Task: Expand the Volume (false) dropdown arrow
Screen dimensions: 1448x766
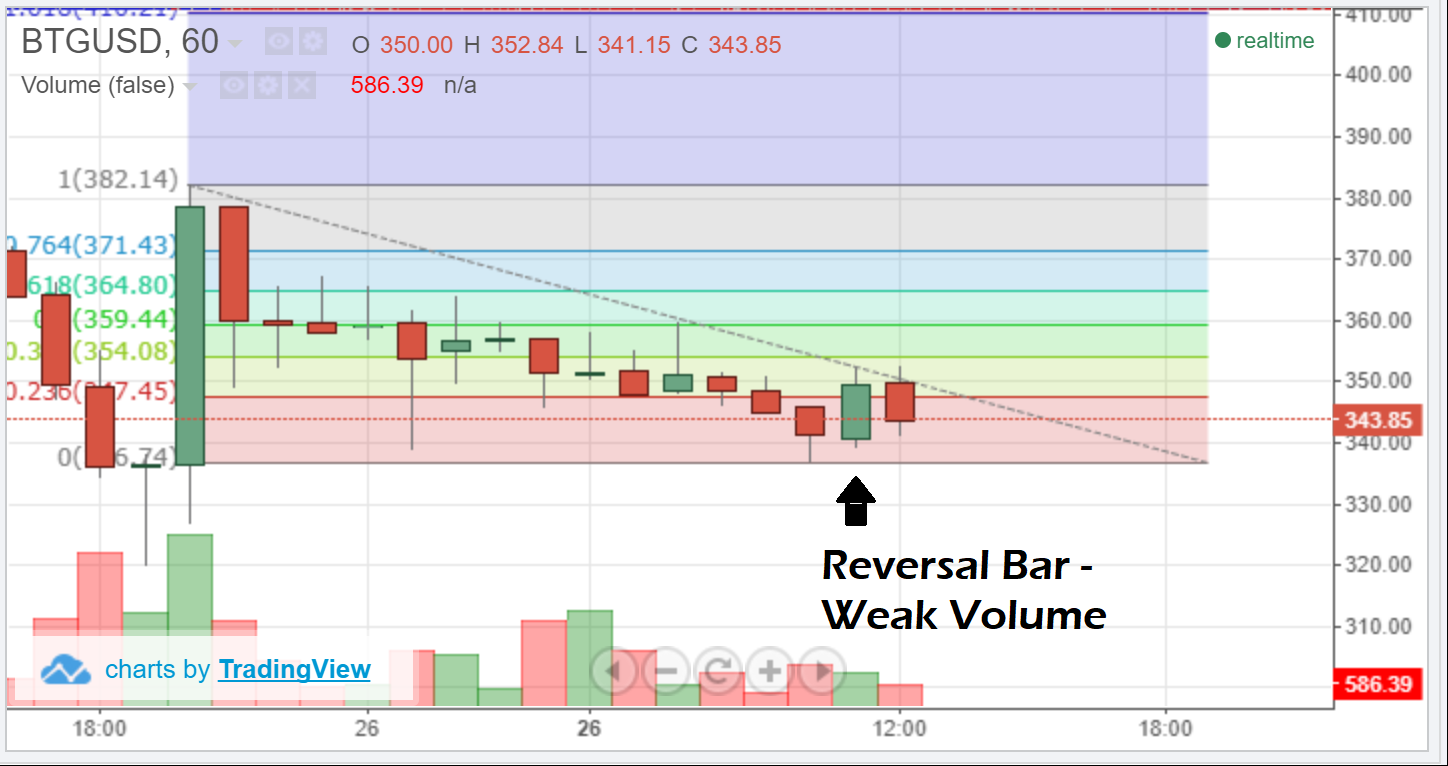Action: pyautogui.click(x=190, y=87)
